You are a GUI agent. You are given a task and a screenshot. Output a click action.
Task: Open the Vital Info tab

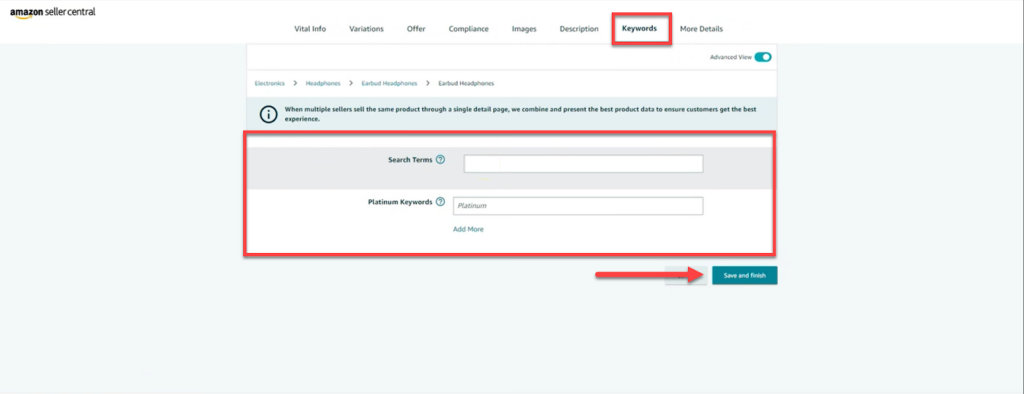click(310, 29)
